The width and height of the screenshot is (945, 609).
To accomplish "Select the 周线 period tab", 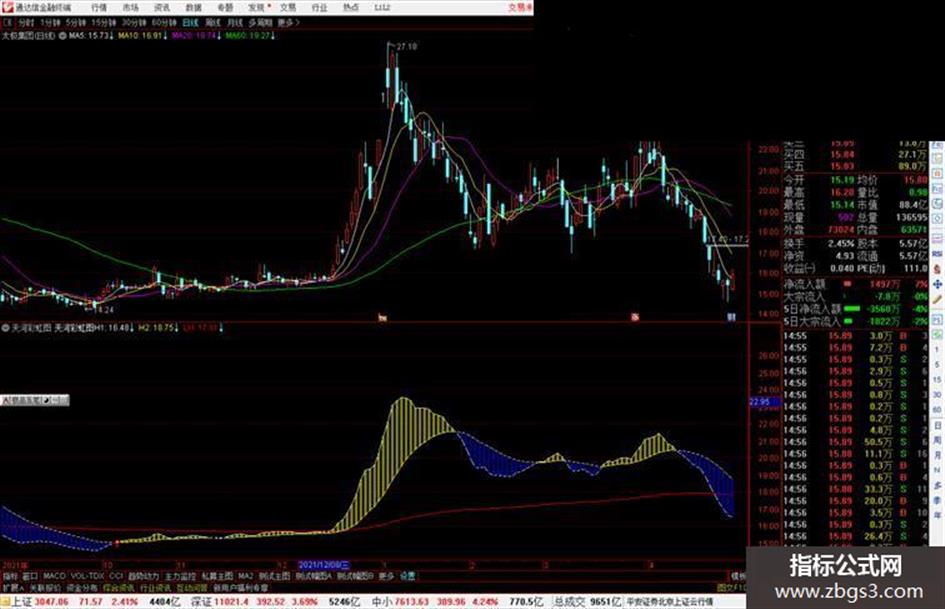I will click(x=213, y=22).
